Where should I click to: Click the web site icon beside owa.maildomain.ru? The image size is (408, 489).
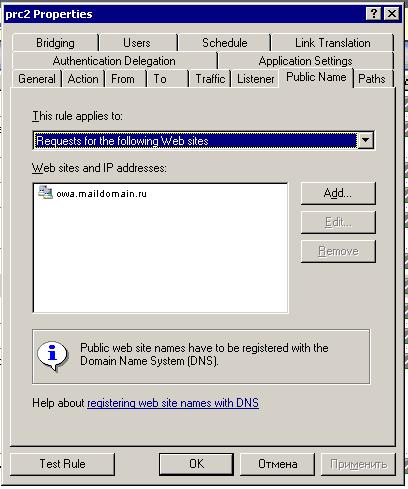45,192
